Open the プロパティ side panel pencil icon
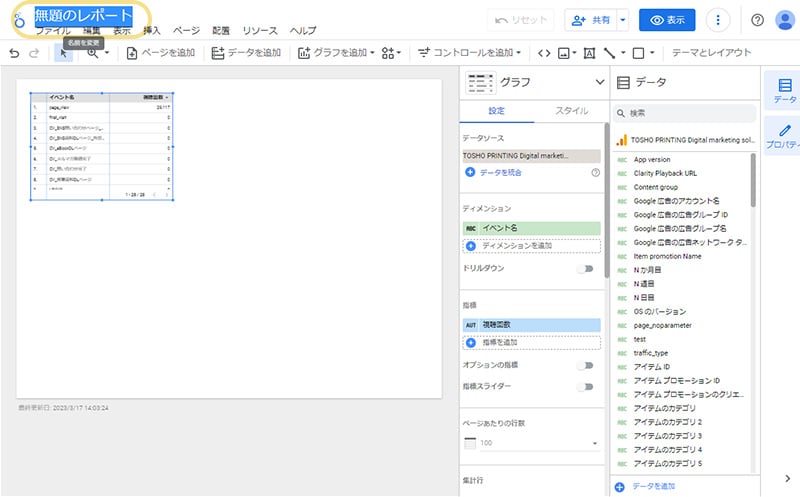Viewport: 800px width, 497px height. 784,136
